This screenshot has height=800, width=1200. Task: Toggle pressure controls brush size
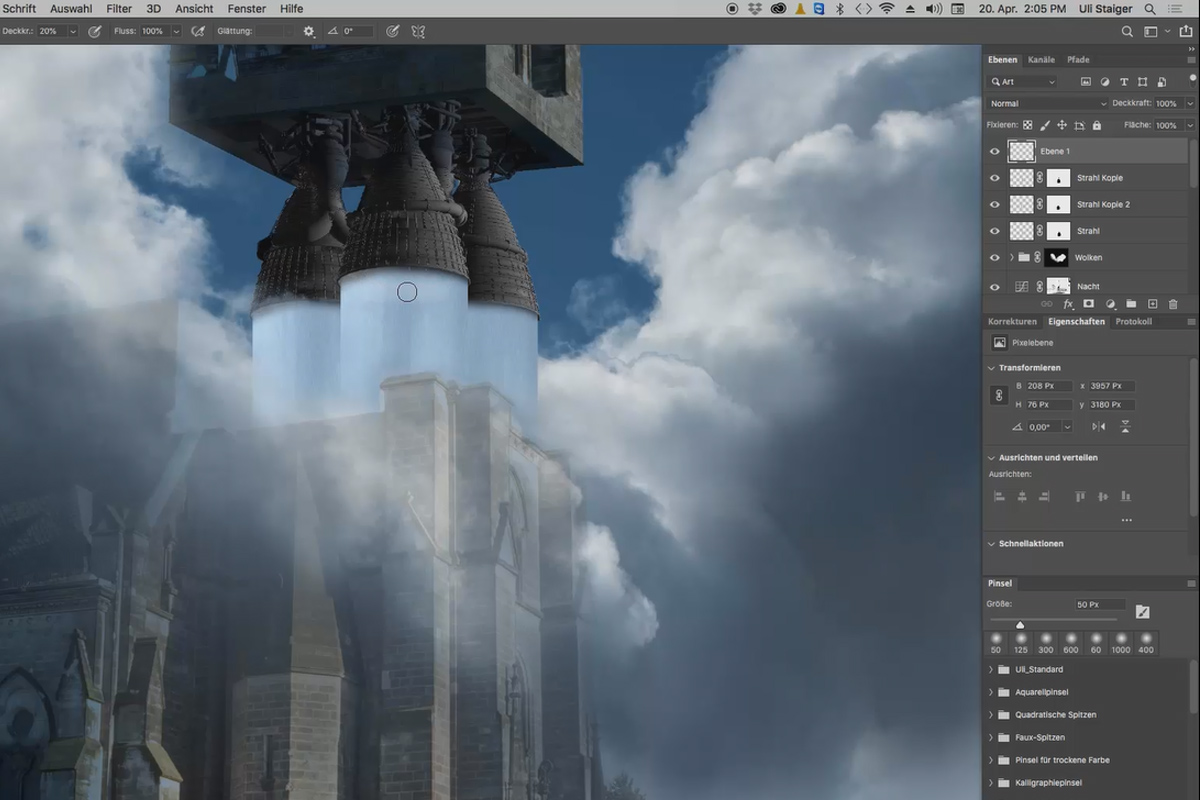click(x=393, y=31)
